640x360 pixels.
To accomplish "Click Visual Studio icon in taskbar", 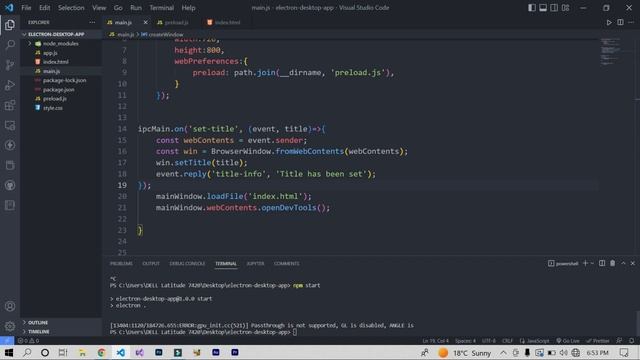I will [x=140, y=352].
